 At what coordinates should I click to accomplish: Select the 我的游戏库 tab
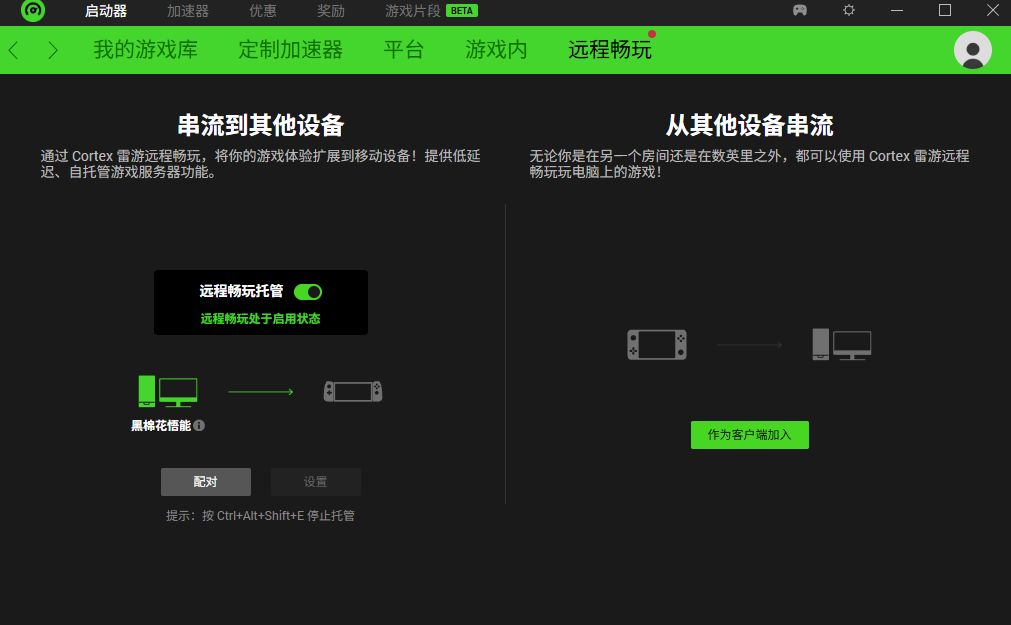(x=145, y=50)
